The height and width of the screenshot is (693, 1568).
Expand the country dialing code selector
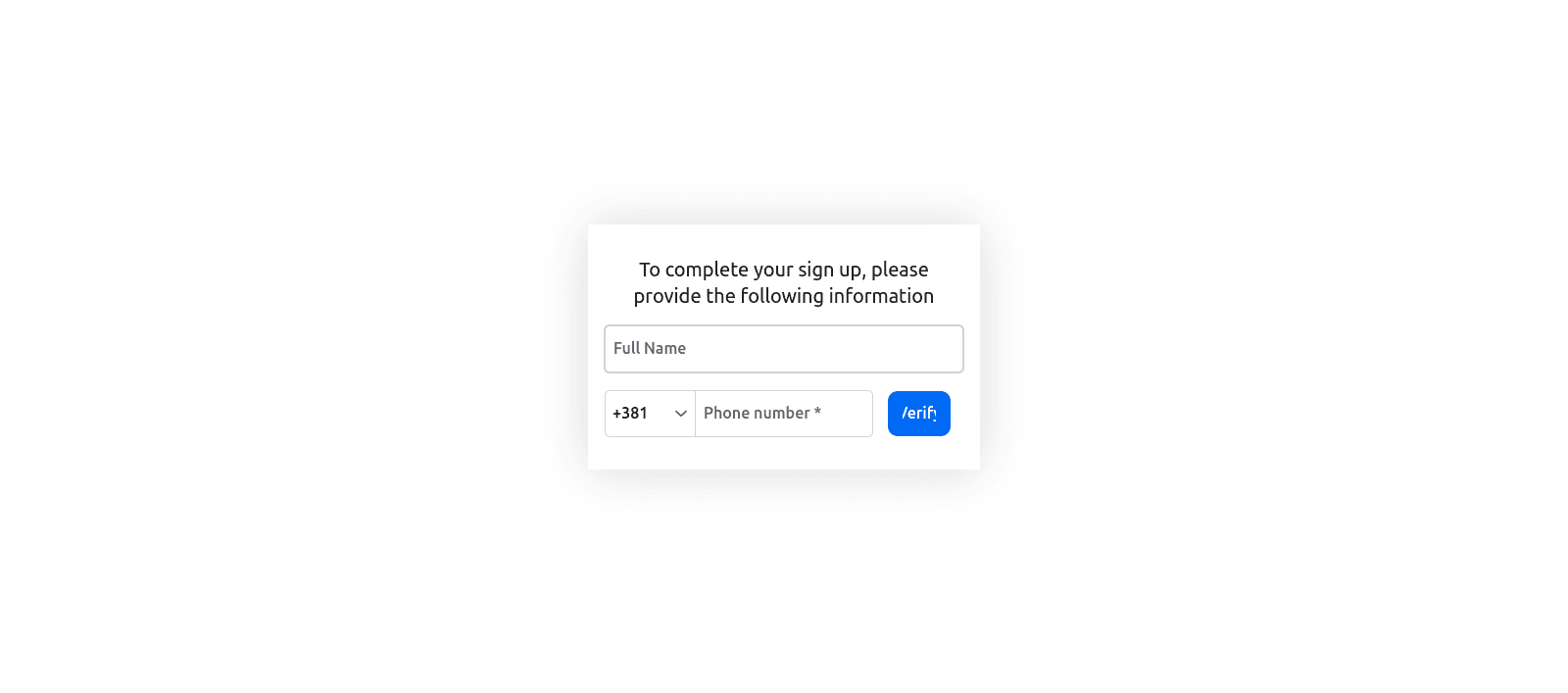[650, 414]
